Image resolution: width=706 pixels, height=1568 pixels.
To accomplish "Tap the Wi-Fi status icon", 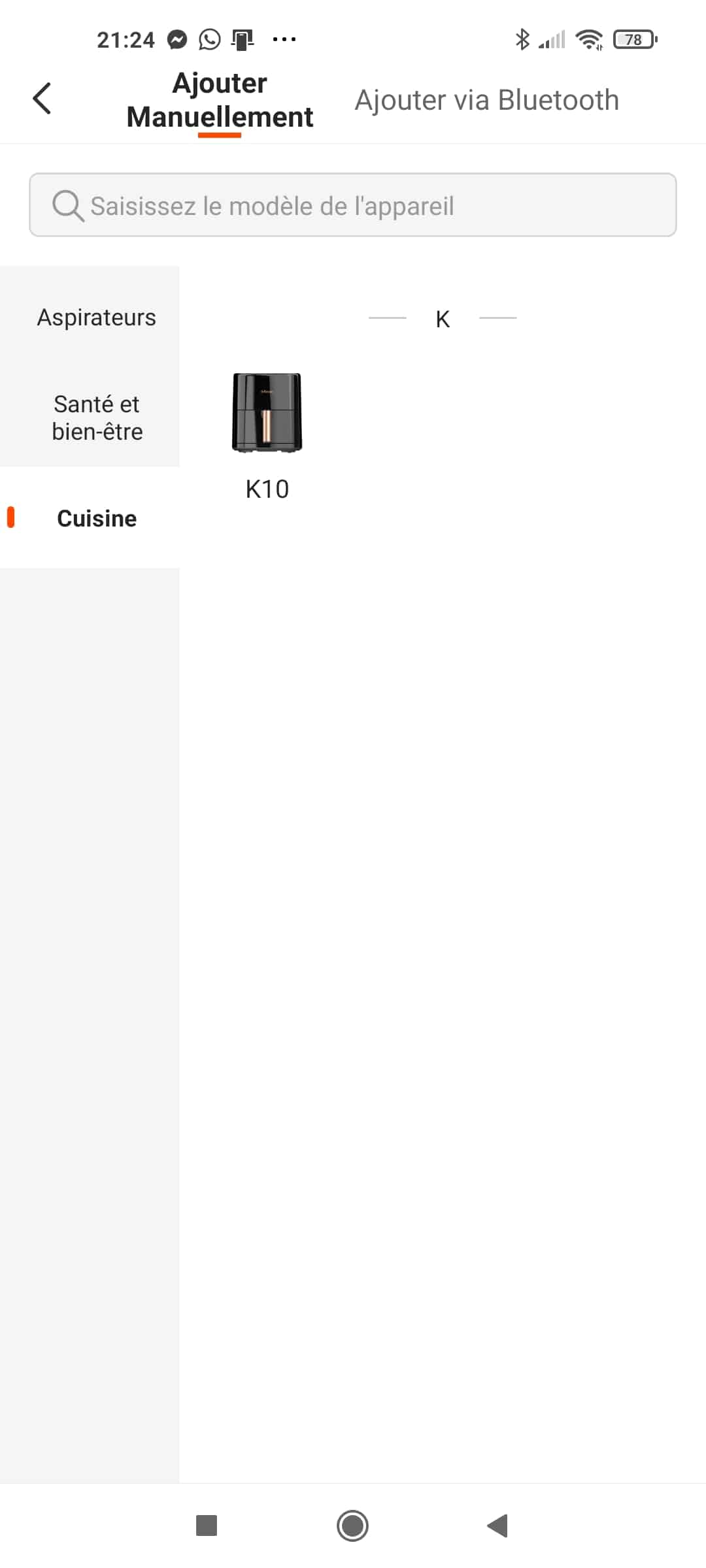I will [590, 40].
